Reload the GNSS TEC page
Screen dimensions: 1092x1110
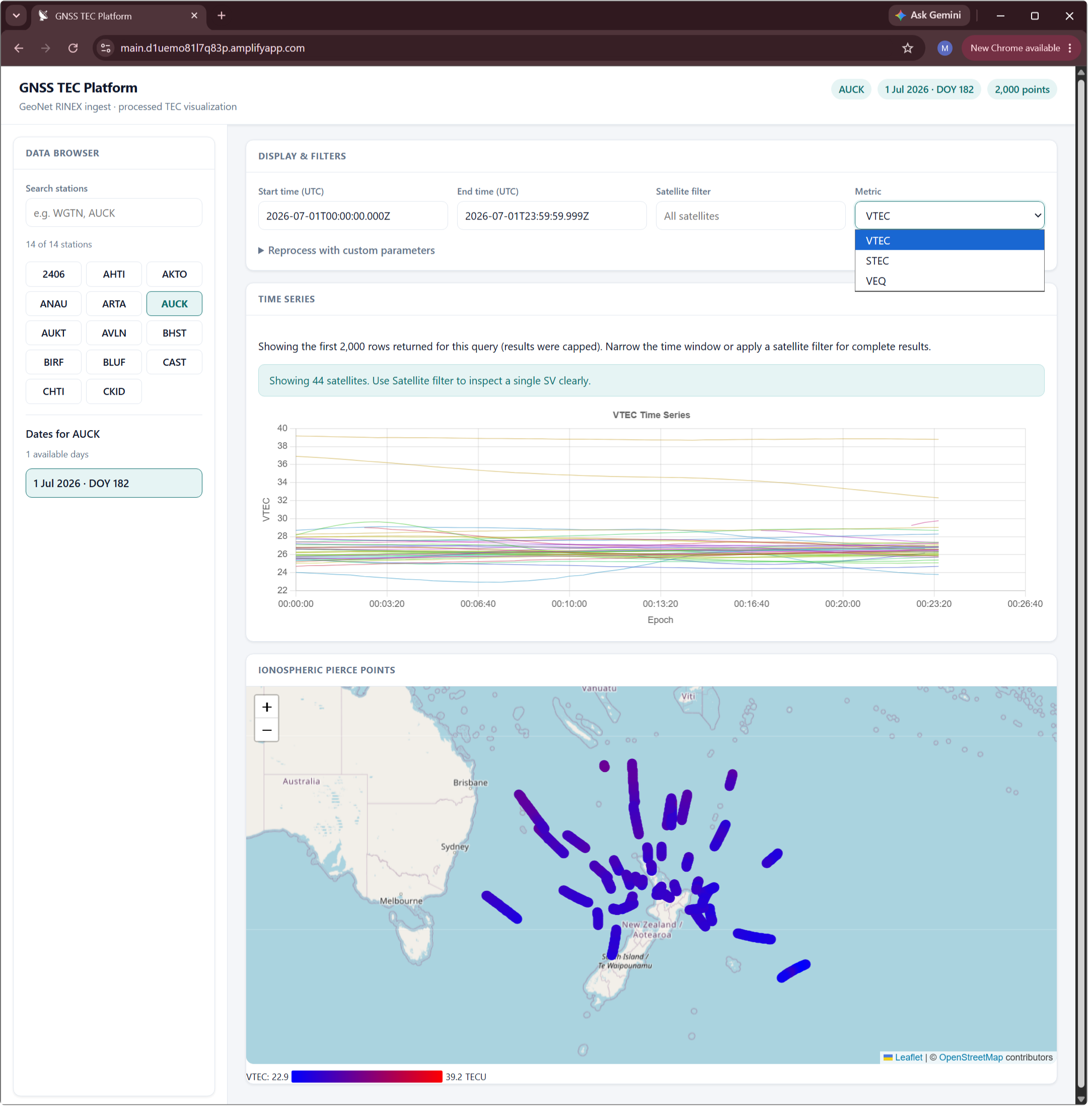click(73, 48)
